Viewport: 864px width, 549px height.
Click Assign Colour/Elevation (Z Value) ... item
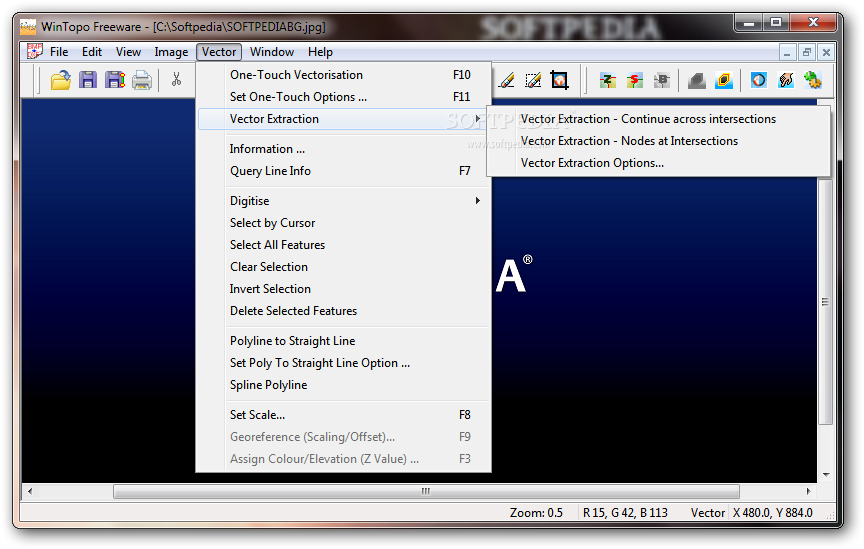tap(344, 459)
